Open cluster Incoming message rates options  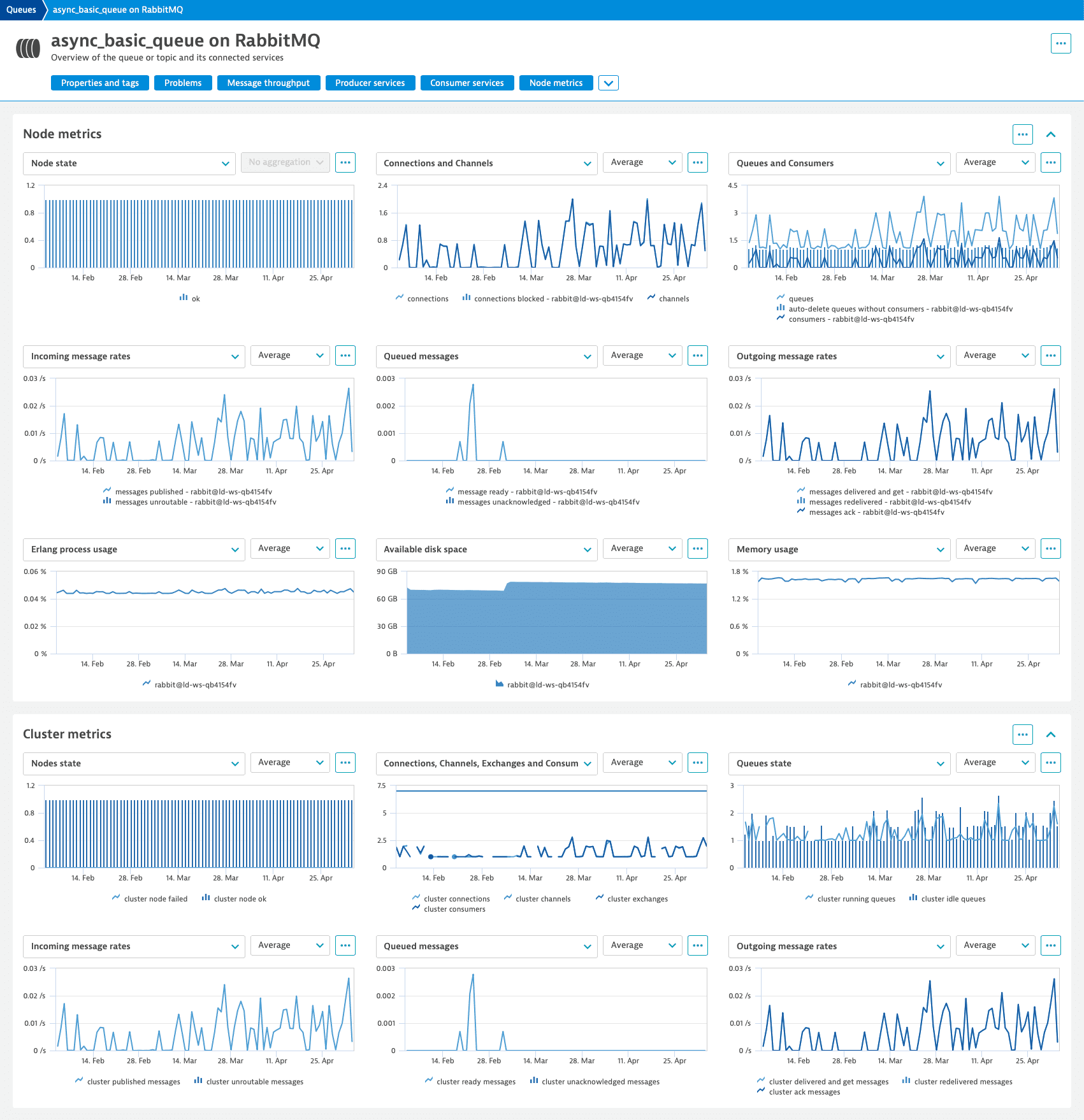[x=345, y=945]
